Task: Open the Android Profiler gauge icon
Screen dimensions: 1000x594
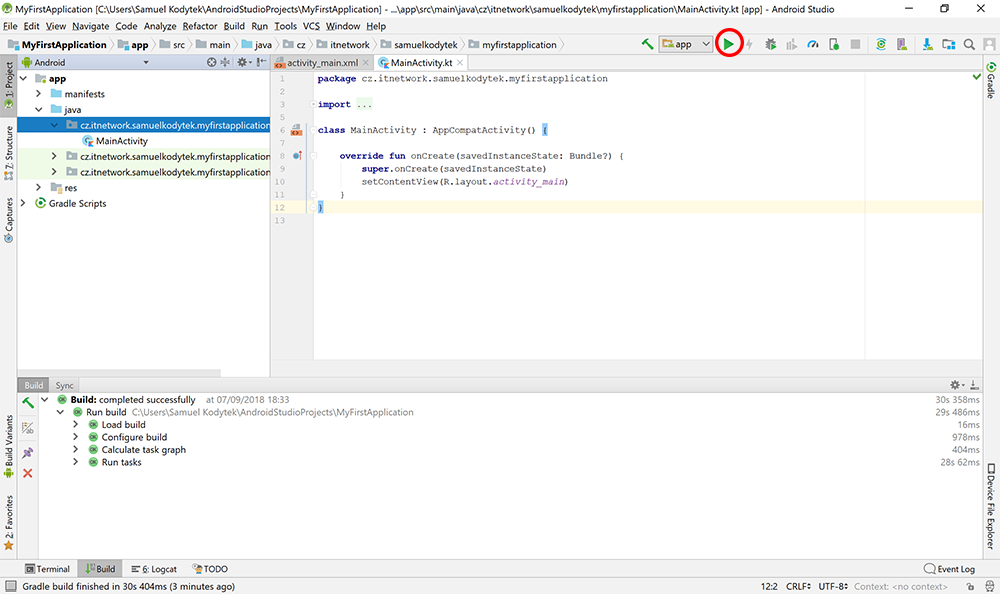Action: 813,44
